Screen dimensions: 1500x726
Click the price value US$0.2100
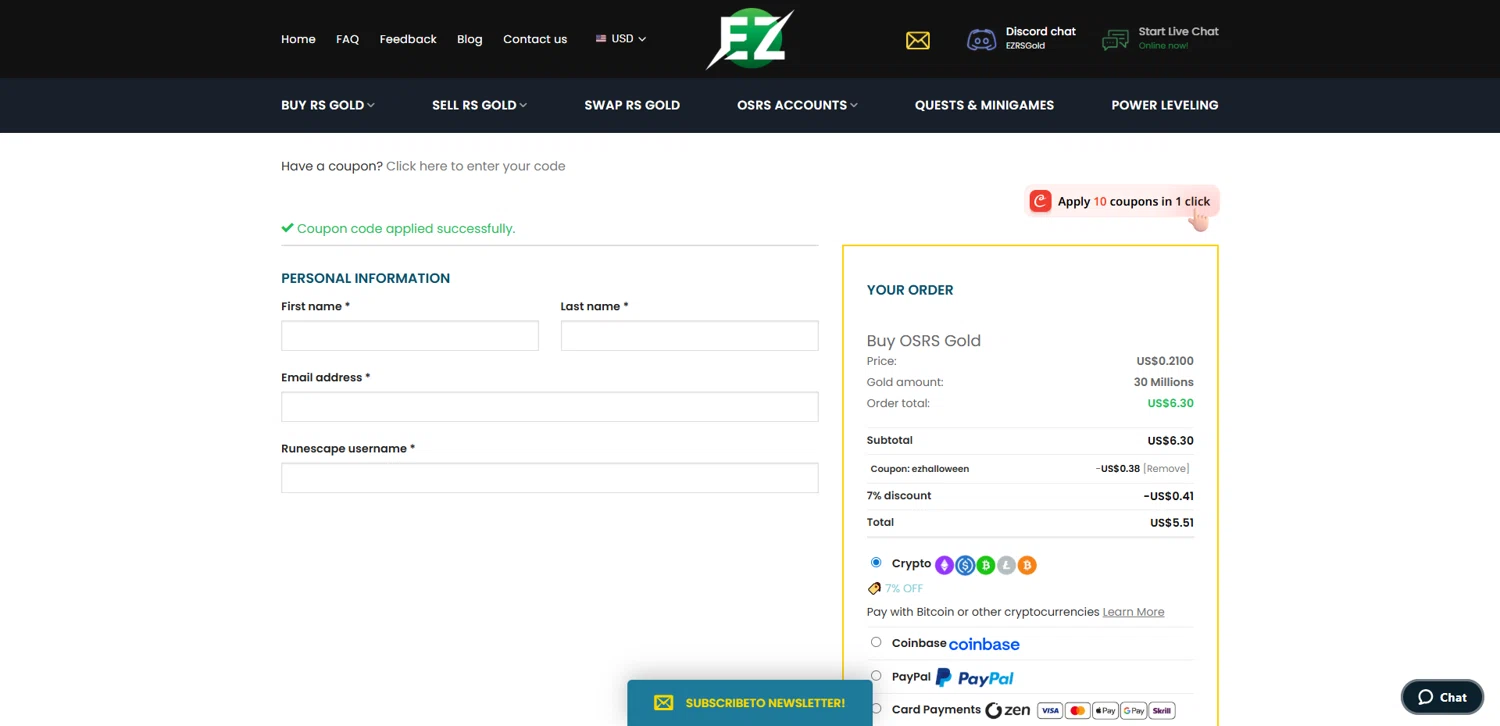pyautogui.click(x=1165, y=361)
